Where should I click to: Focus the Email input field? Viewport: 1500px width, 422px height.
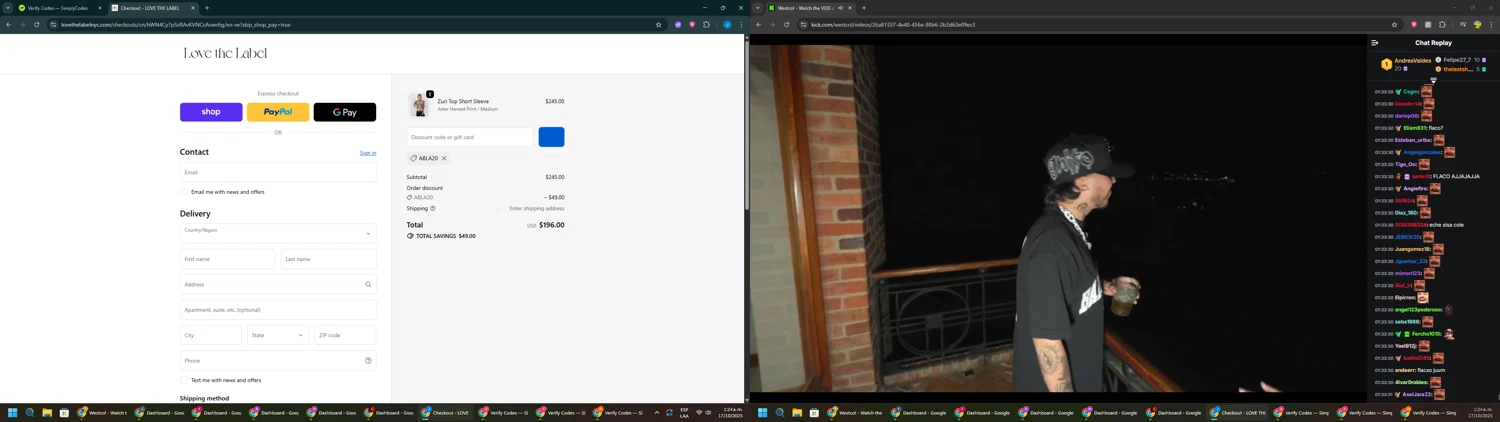[x=278, y=172]
